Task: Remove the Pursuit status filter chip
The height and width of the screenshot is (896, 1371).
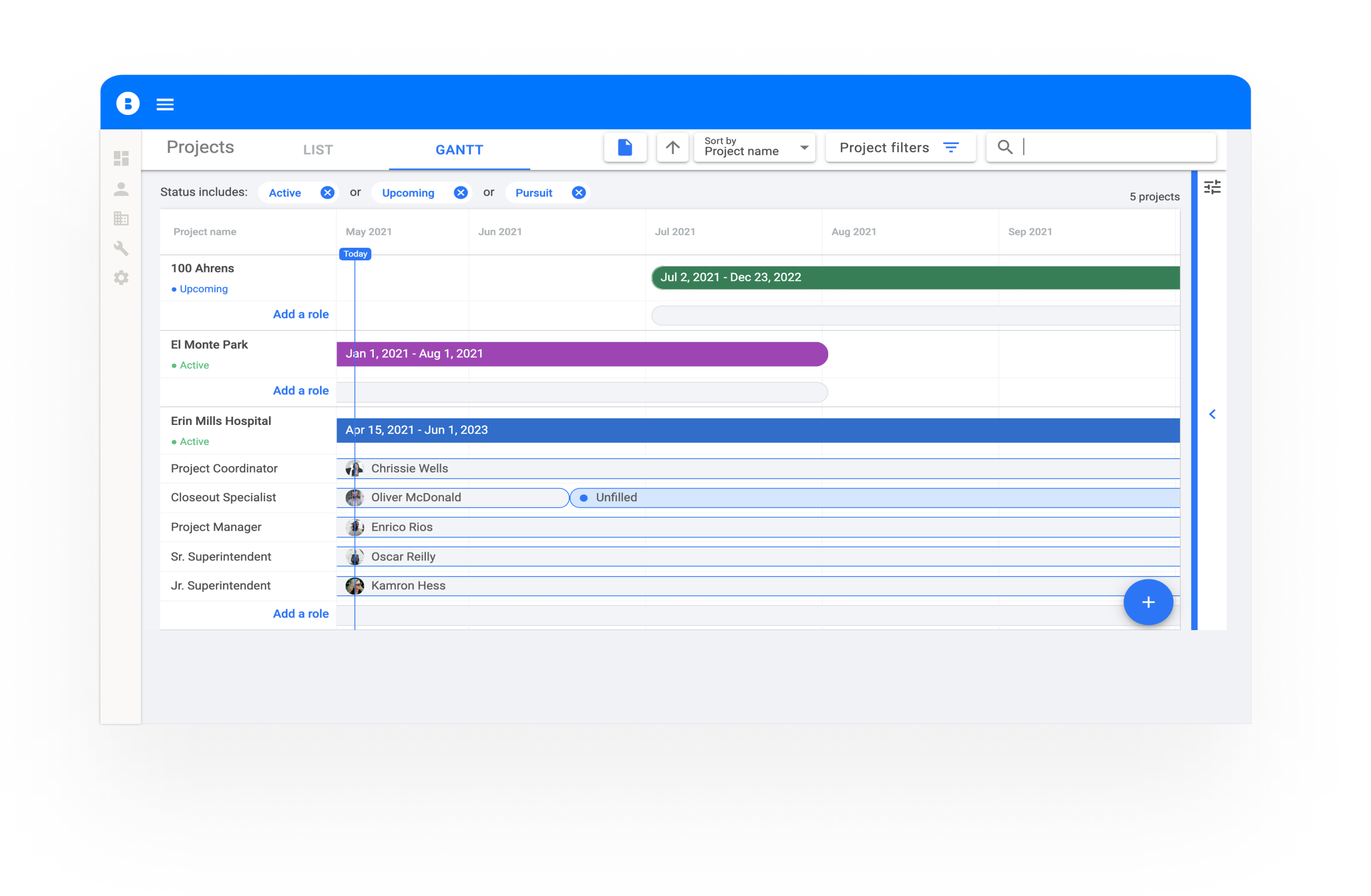Action: coord(579,193)
